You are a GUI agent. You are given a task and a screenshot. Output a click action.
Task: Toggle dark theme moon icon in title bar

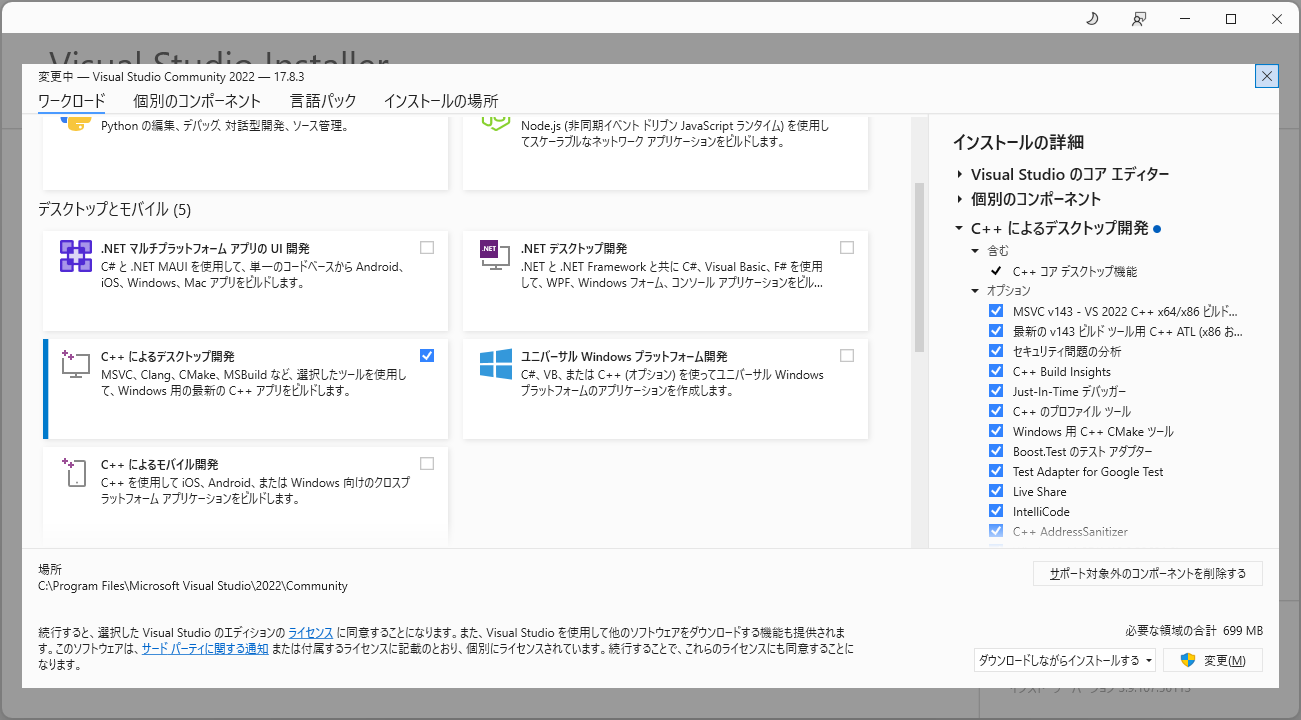coord(1092,19)
